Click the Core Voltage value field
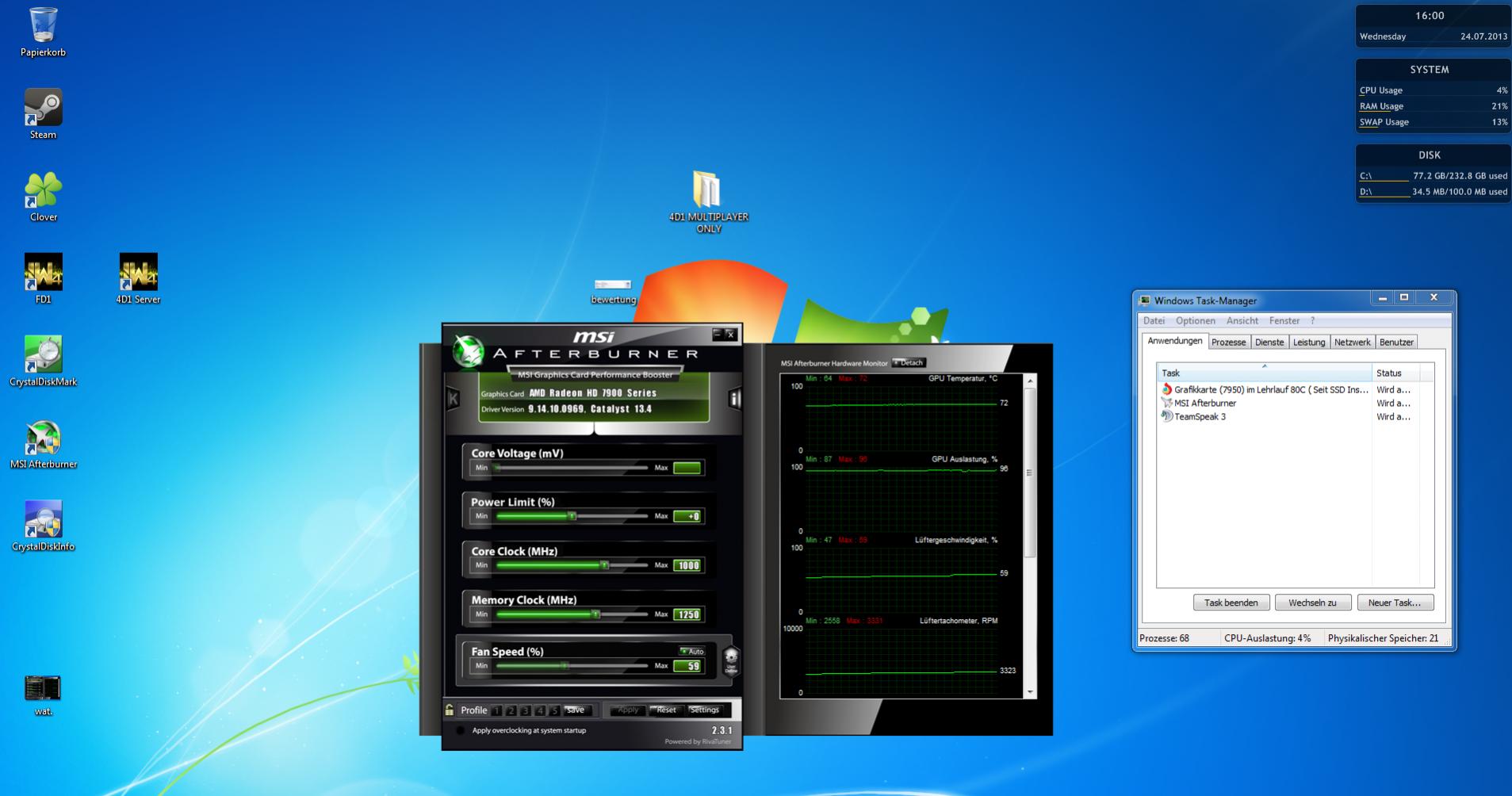Screen dimensions: 1512x796 pyautogui.click(x=687, y=468)
